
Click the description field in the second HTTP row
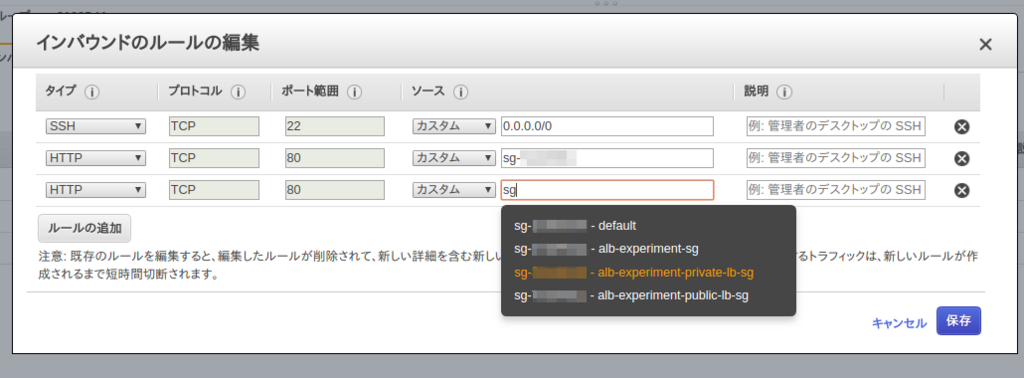pos(836,158)
